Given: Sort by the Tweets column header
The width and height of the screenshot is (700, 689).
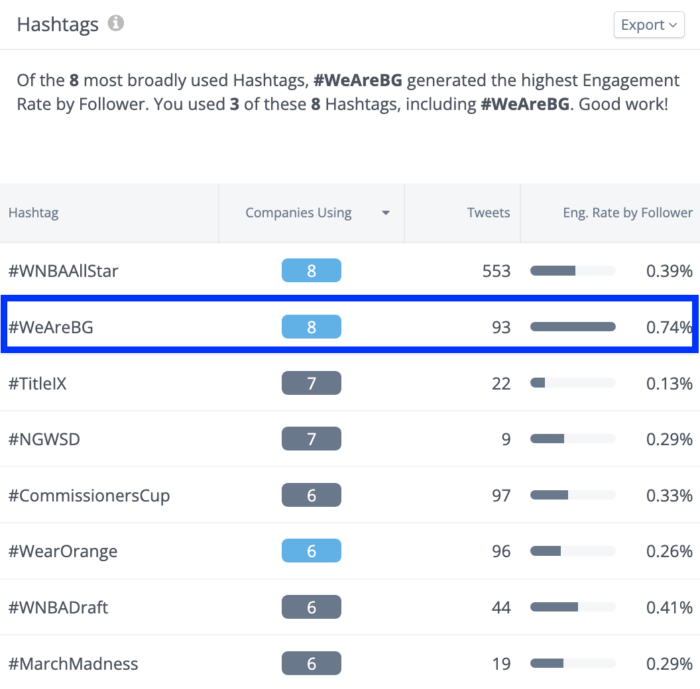Looking at the screenshot, I should [x=488, y=213].
